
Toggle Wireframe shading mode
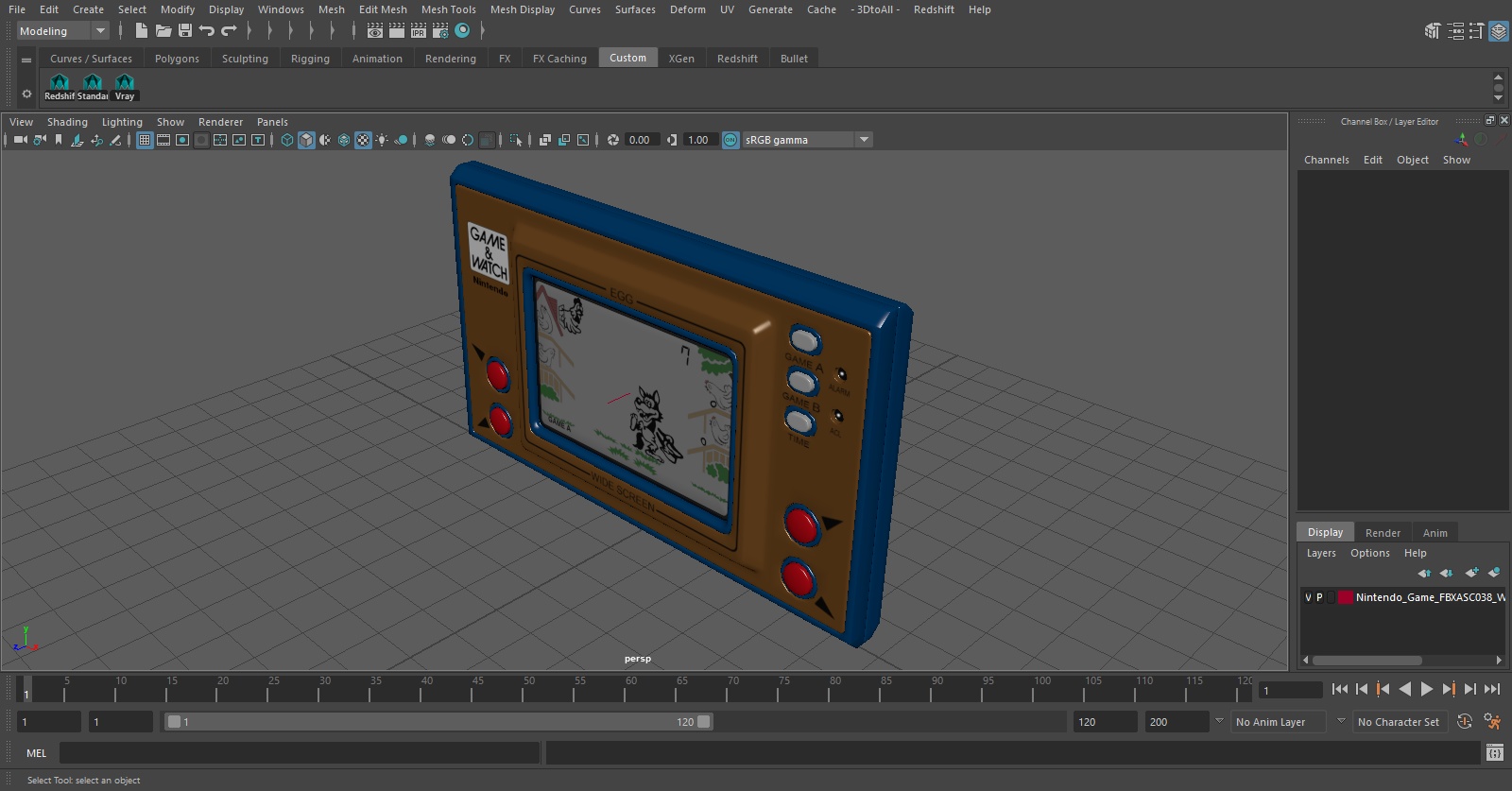tap(287, 140)
